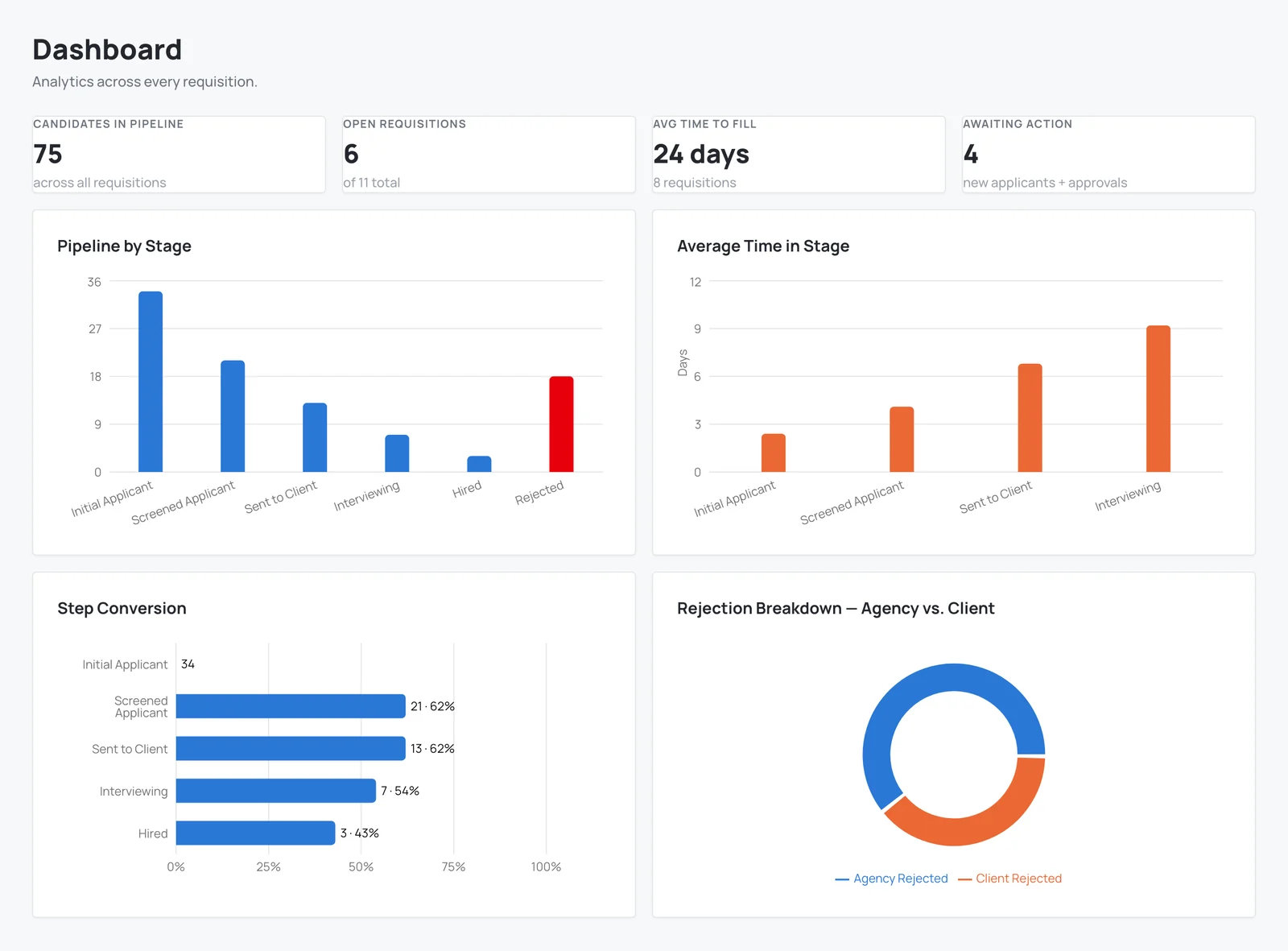Click the Dashboard page heading
The image size is (1288, 951).
(x=107, y=50)
